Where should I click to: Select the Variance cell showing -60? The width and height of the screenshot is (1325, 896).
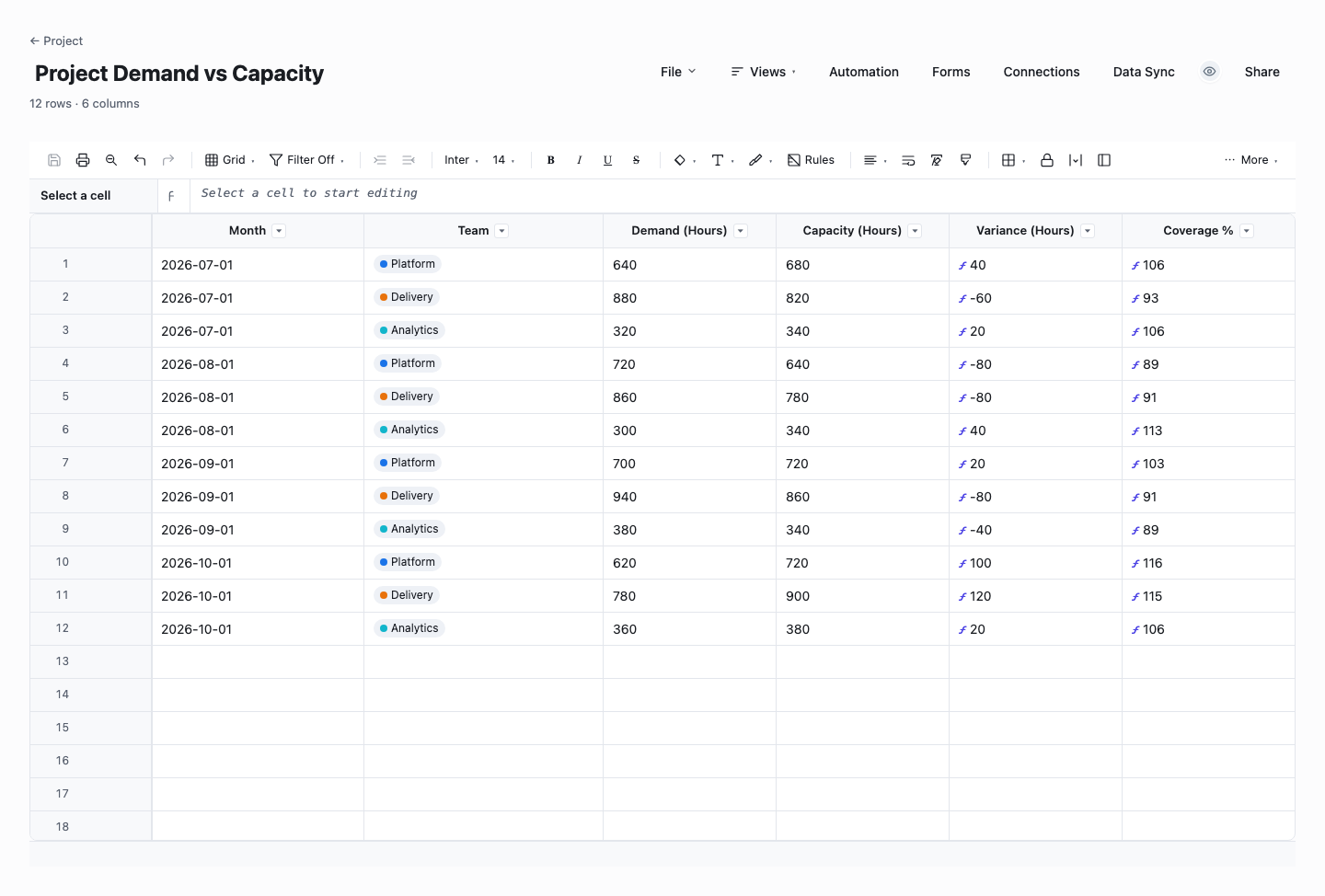point(1036,298)
